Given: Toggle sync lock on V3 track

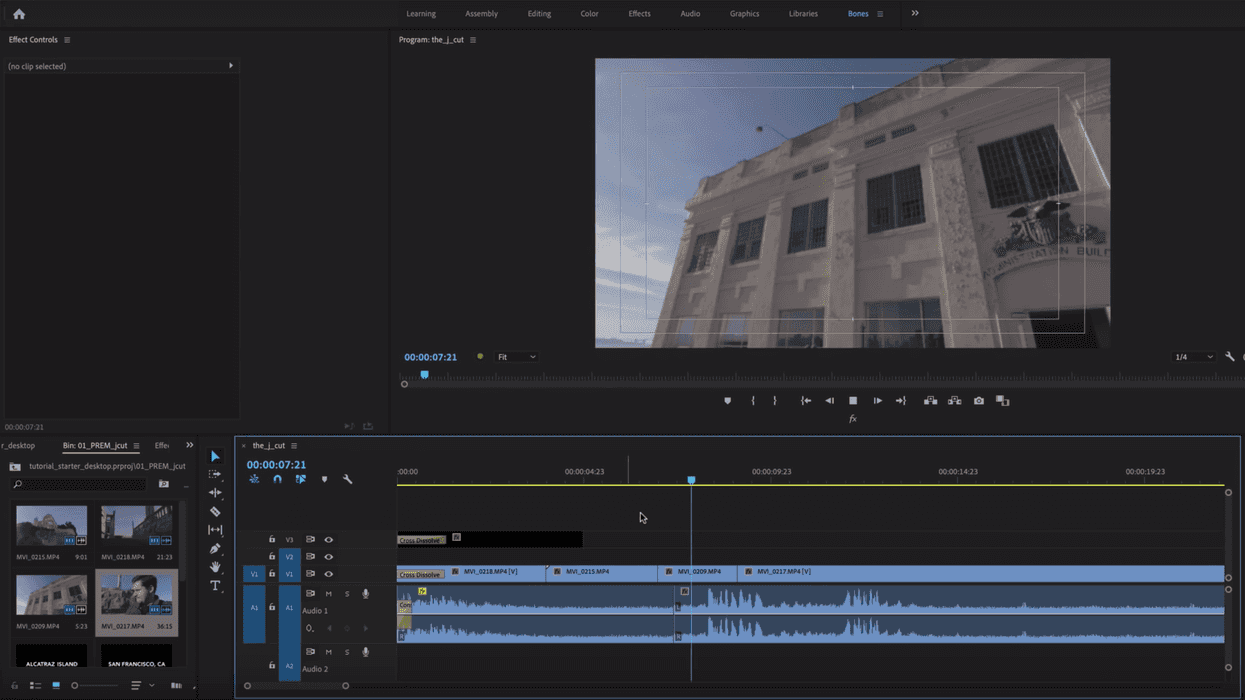Looking at the screenshot, I should click(x=310, y=540).
